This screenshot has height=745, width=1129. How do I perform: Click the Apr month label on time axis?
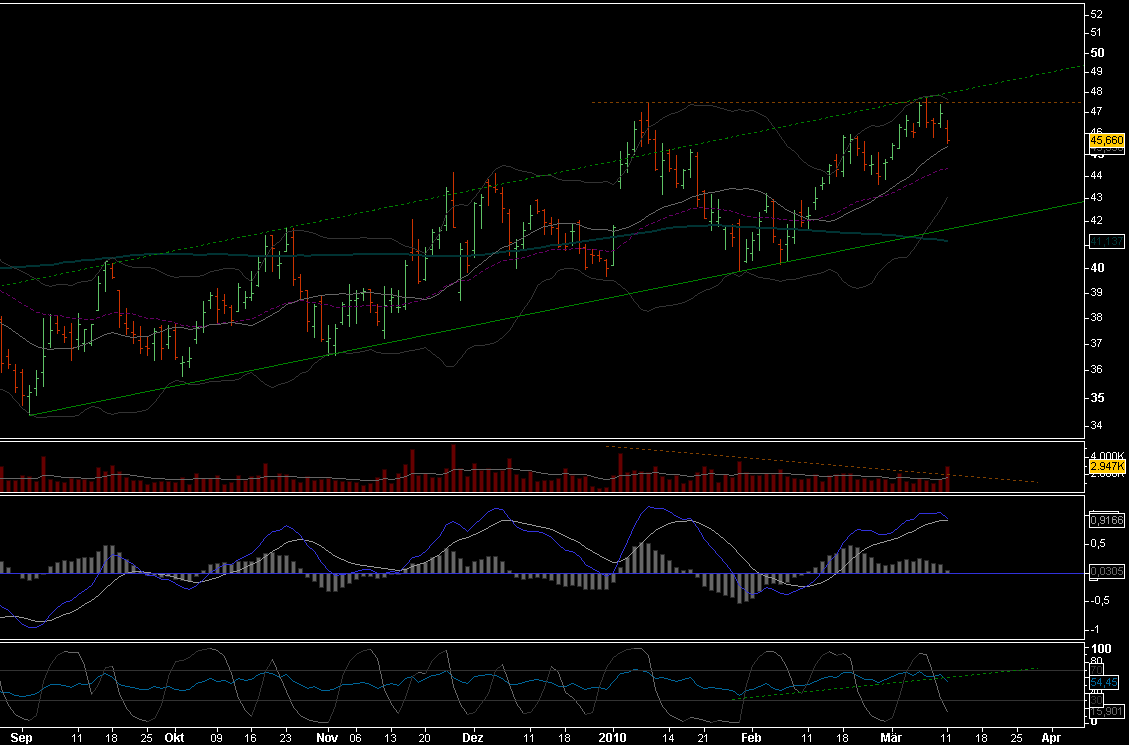tap(1051, 738)
